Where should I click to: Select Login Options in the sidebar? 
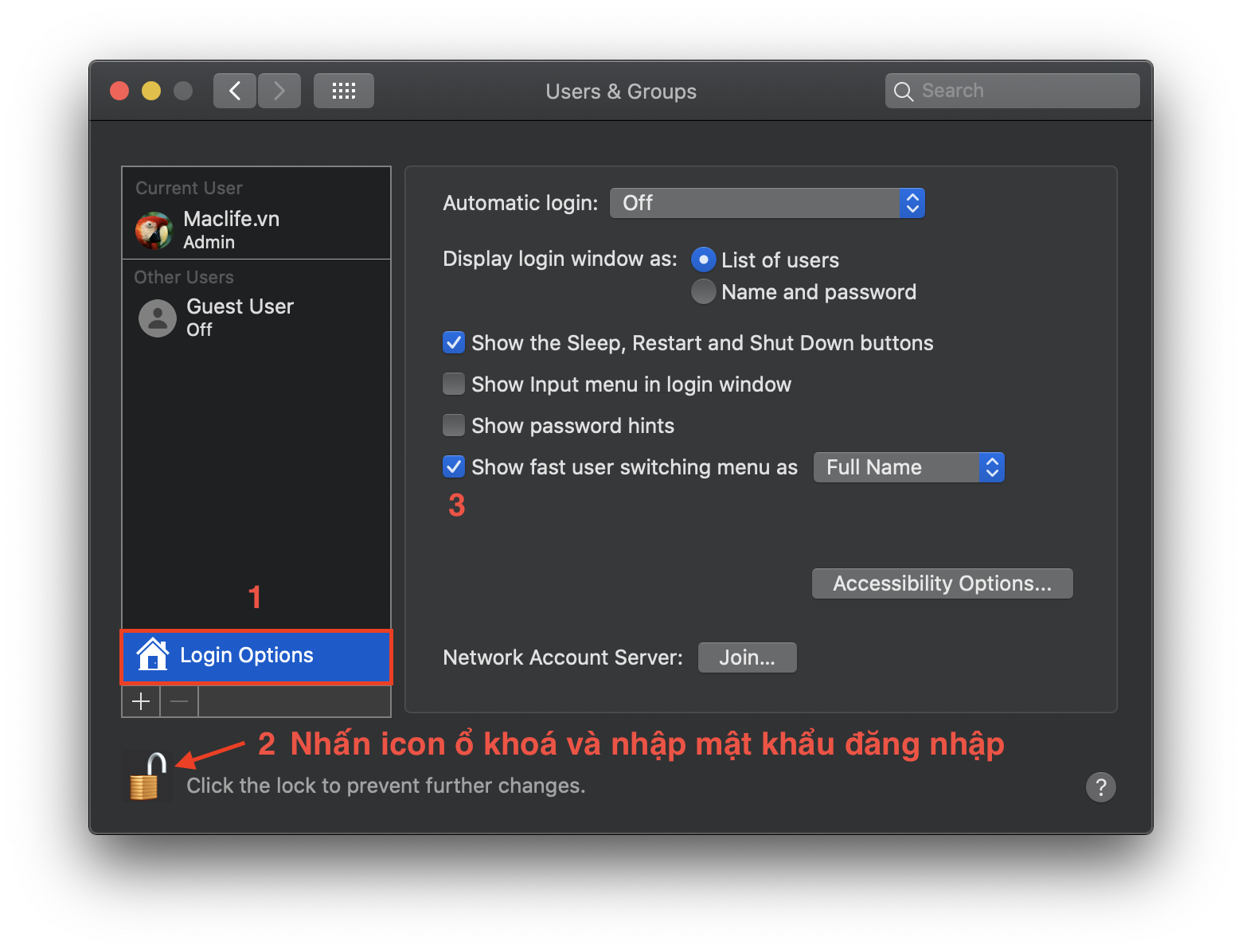click(x=245, y=655)
